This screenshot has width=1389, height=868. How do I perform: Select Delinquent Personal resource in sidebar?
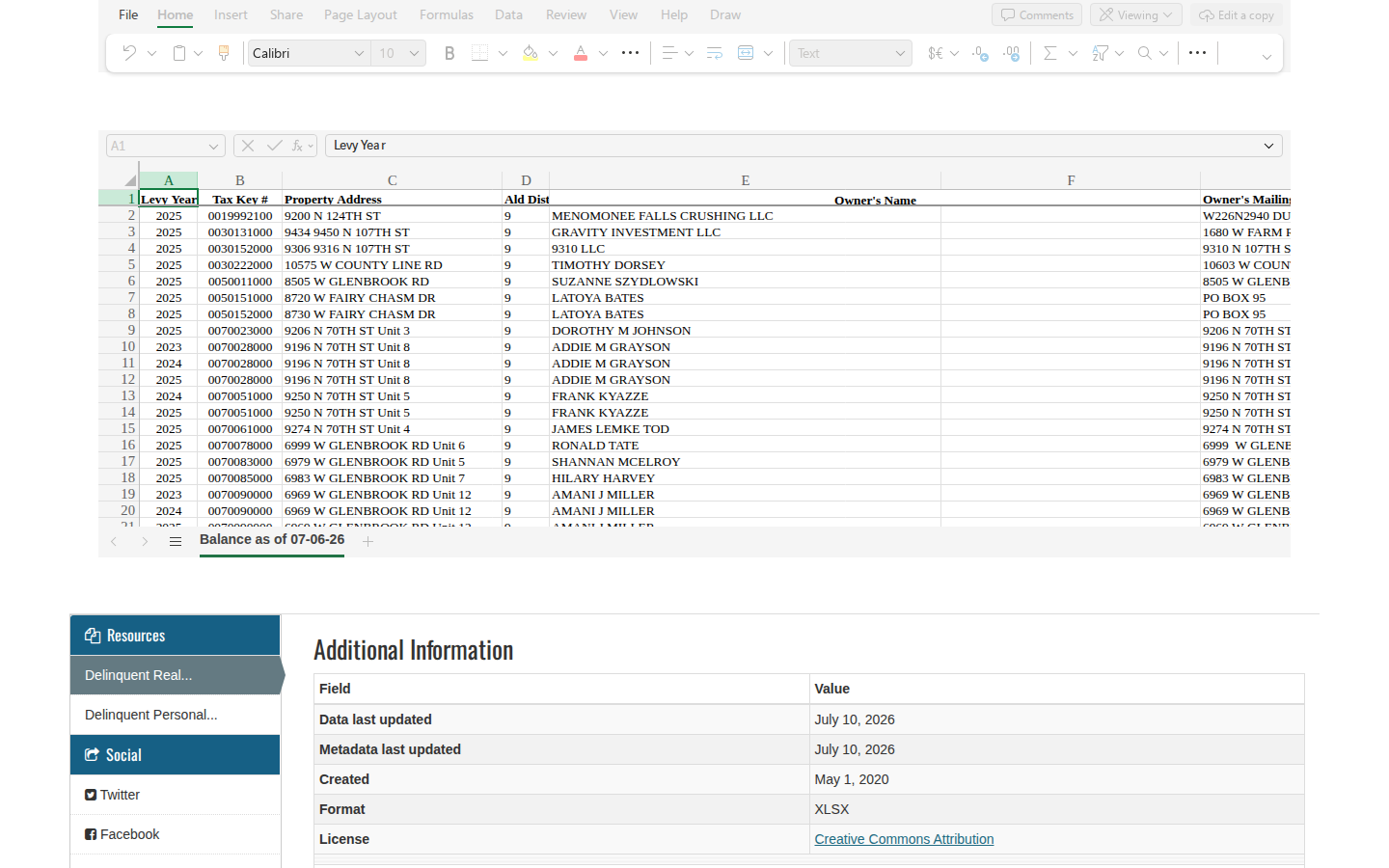(x=176, y=715)
